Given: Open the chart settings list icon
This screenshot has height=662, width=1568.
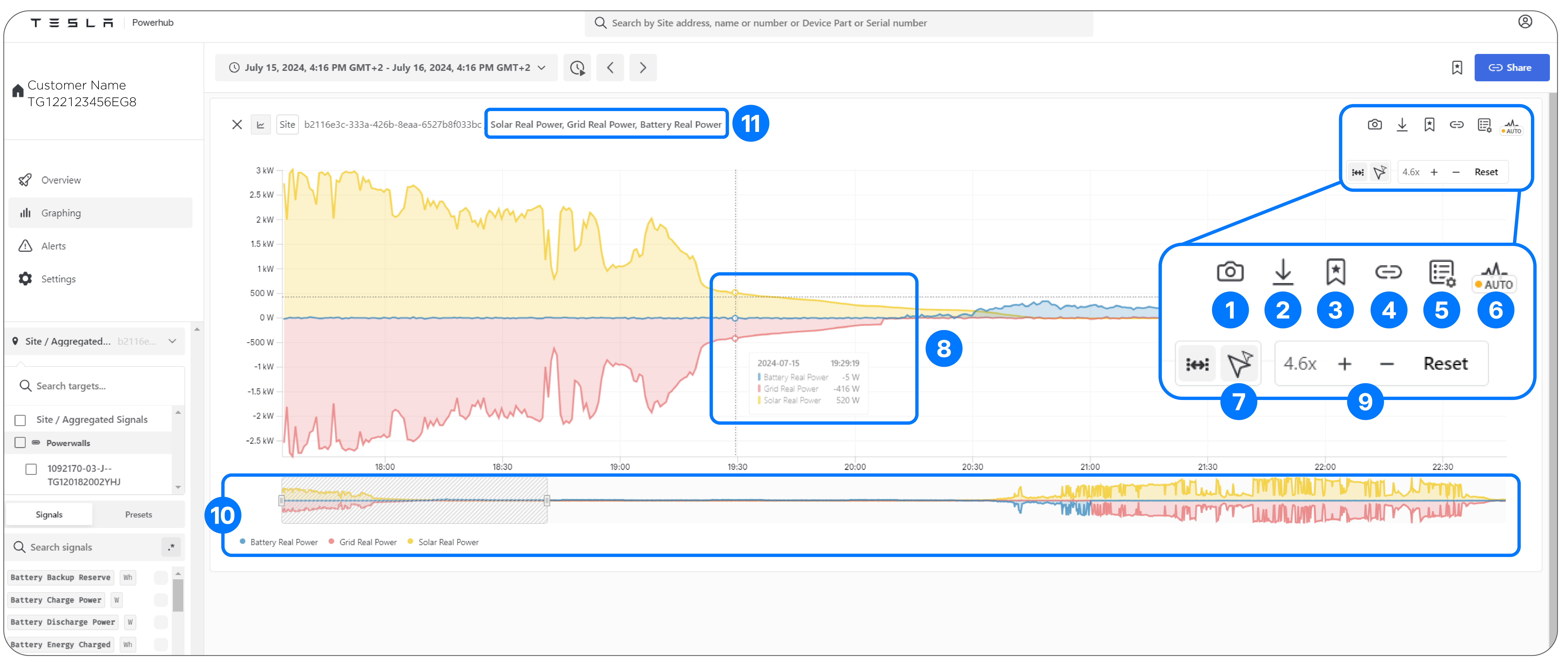Looking at the screenshot, I should [1484, 125].
